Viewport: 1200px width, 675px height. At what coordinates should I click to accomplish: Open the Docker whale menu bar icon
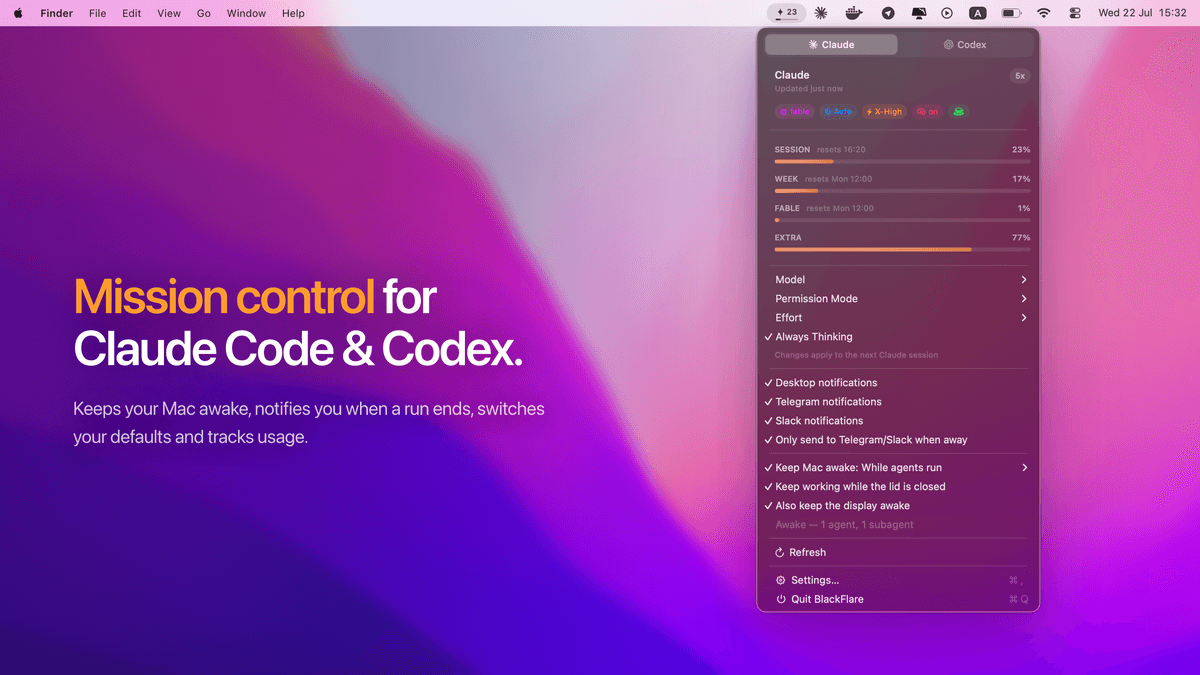(853, 13)
